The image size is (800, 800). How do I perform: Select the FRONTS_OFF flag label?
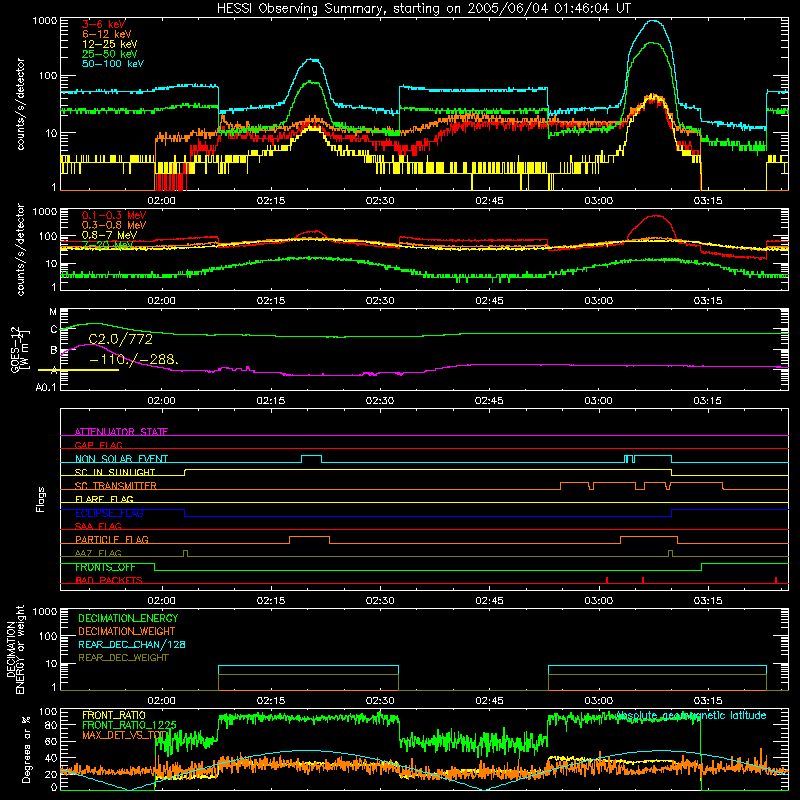pos(105,567)
